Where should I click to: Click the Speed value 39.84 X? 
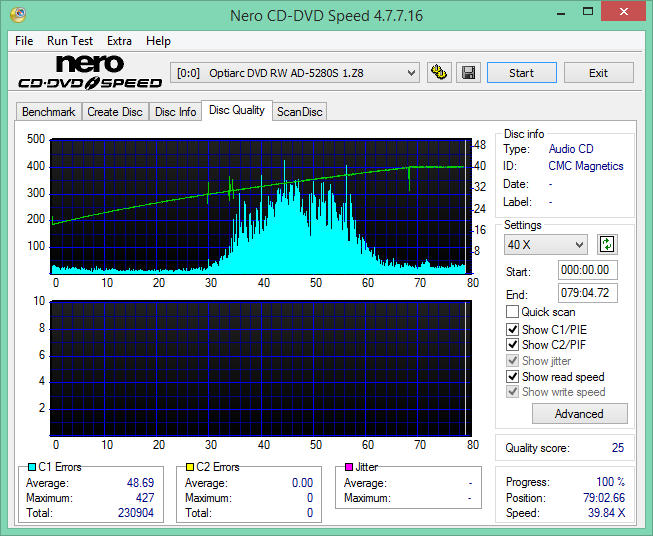(x=606, y=512)
